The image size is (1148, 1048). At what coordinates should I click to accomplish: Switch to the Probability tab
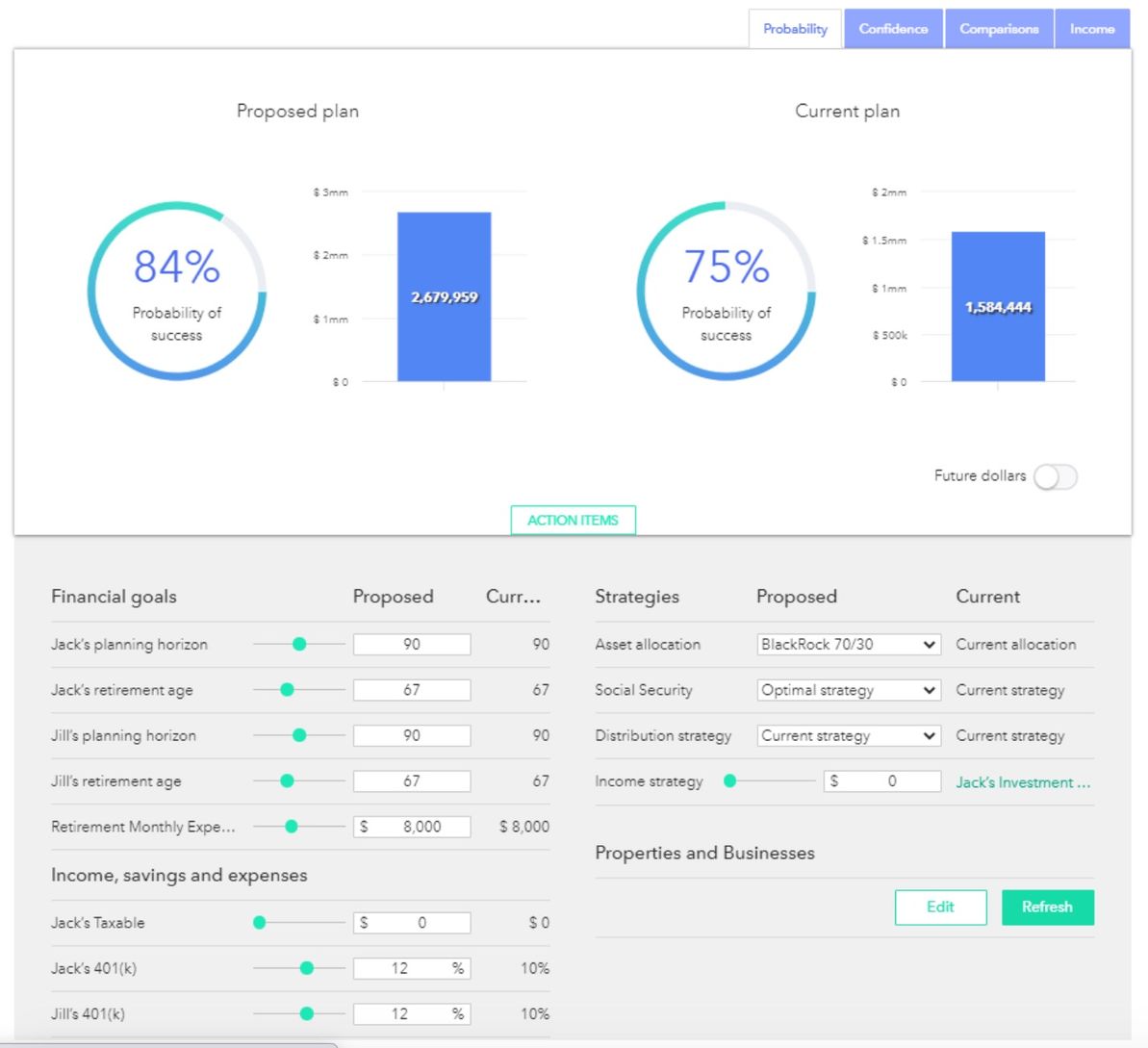point(795,29)
